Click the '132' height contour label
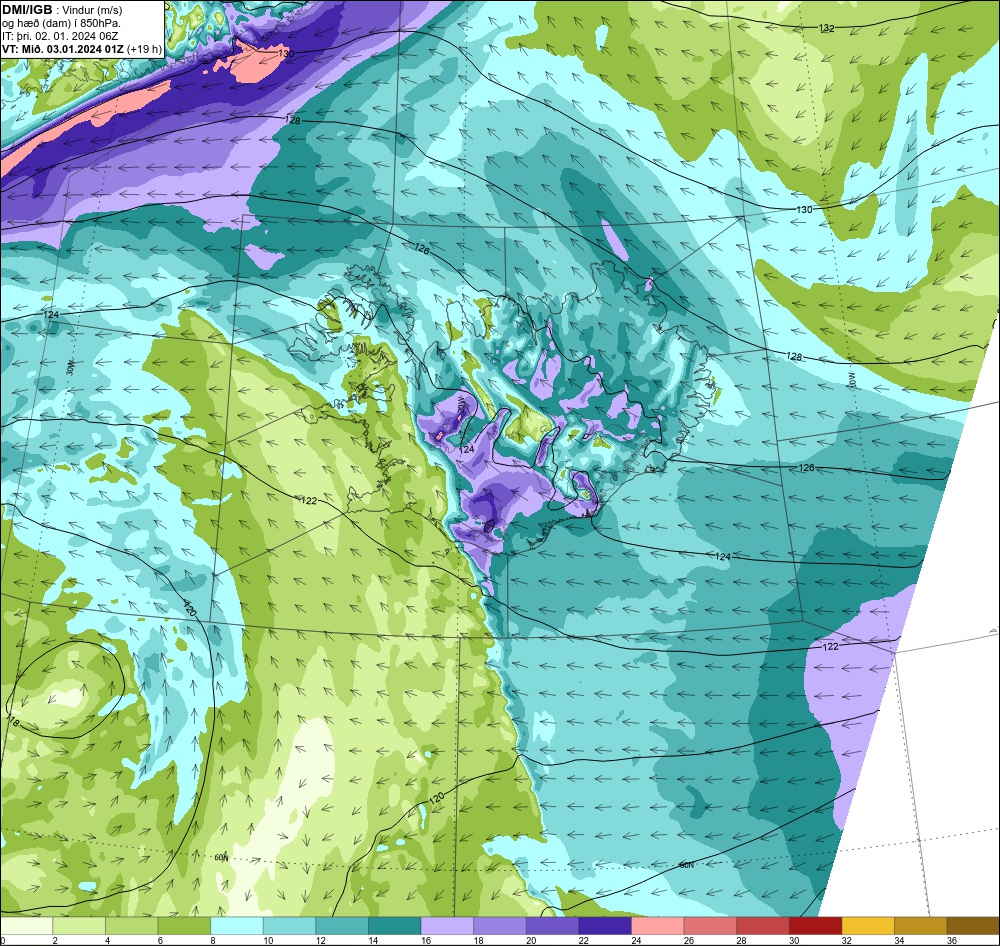Image resolution: width=1000 pixels, height=946 pixels. [827, 28]
